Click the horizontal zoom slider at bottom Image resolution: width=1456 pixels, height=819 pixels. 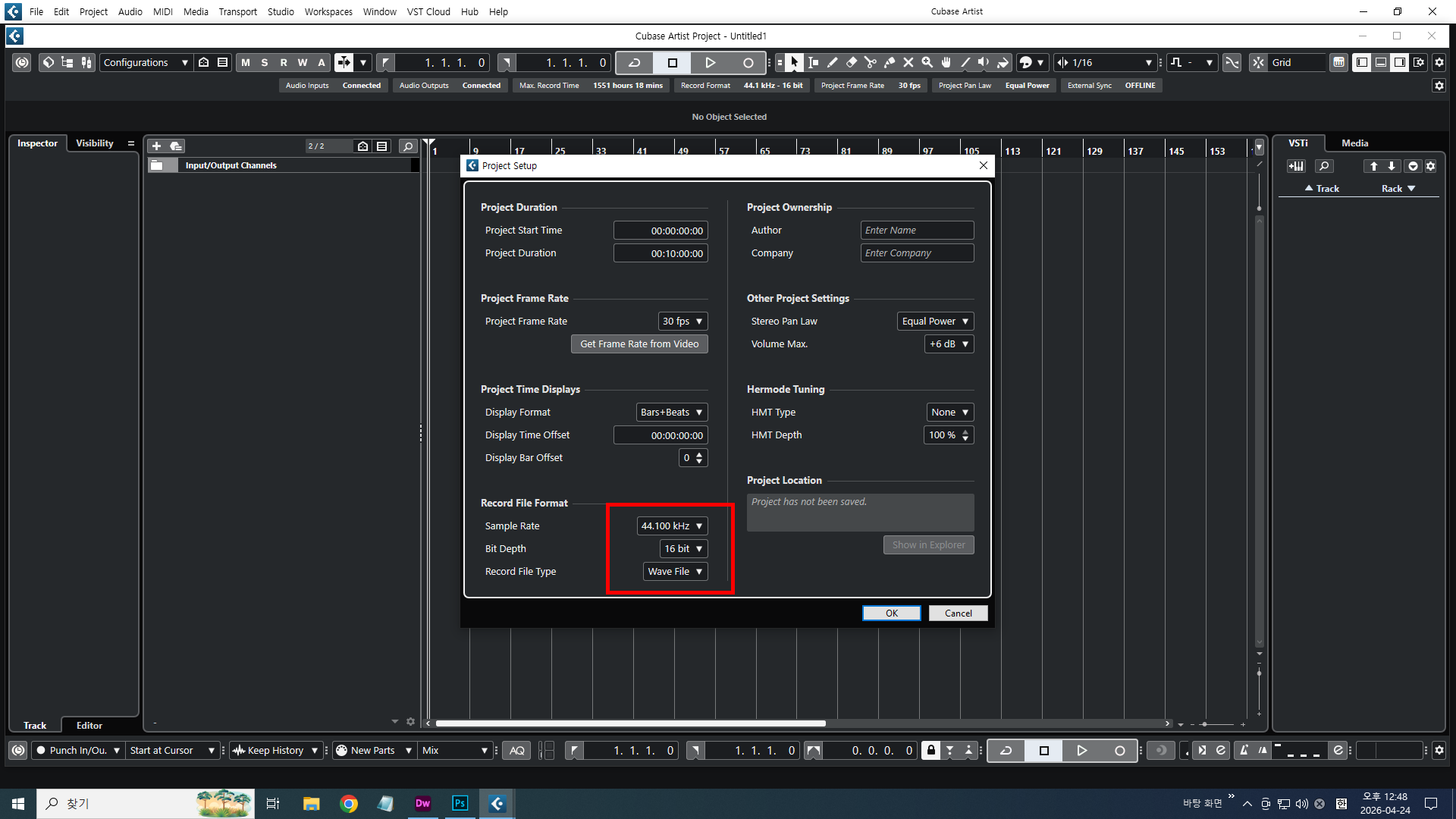pos(1216,724)
